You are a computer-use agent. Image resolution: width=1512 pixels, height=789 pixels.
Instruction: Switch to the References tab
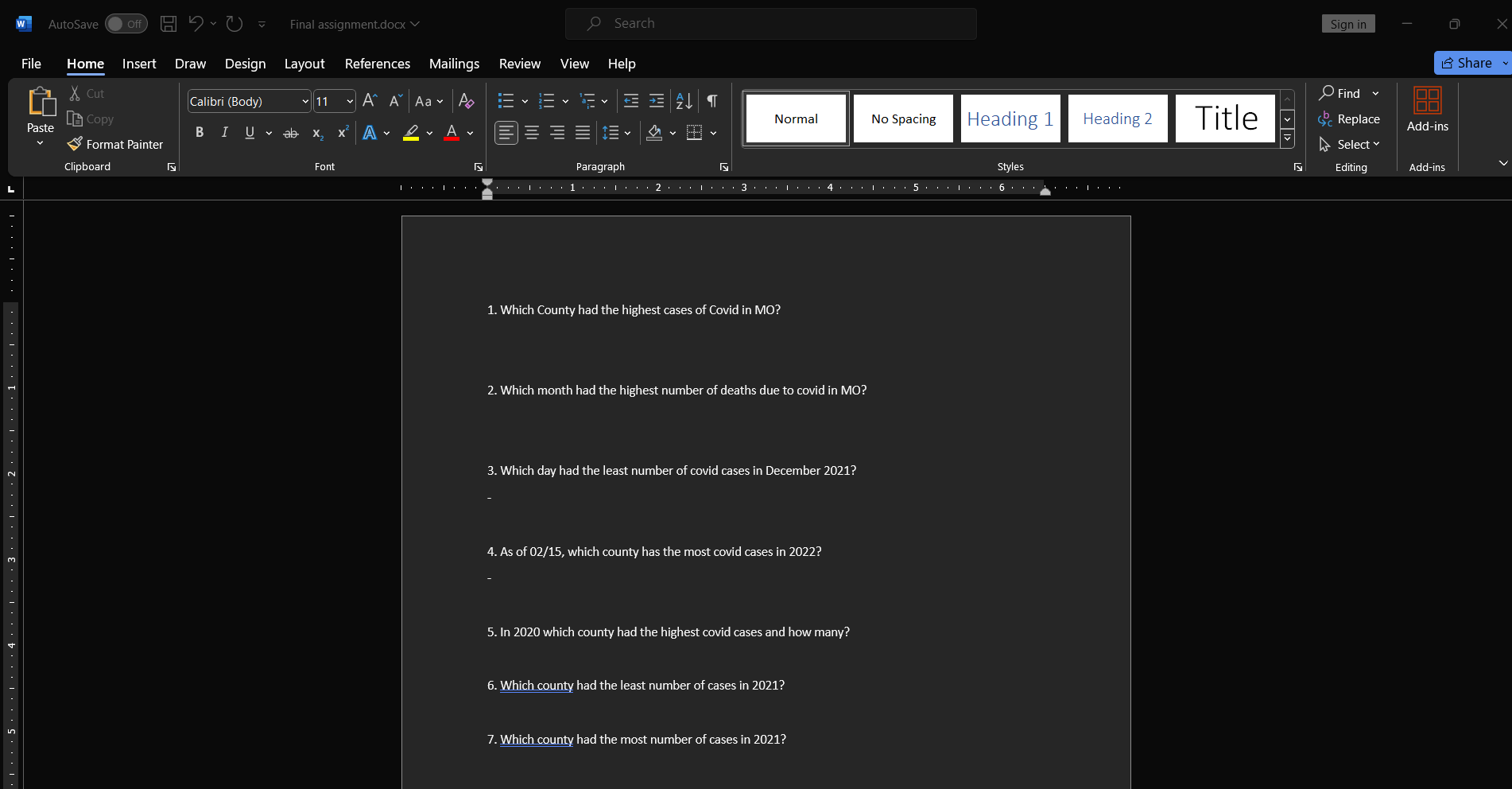point(378,64)
